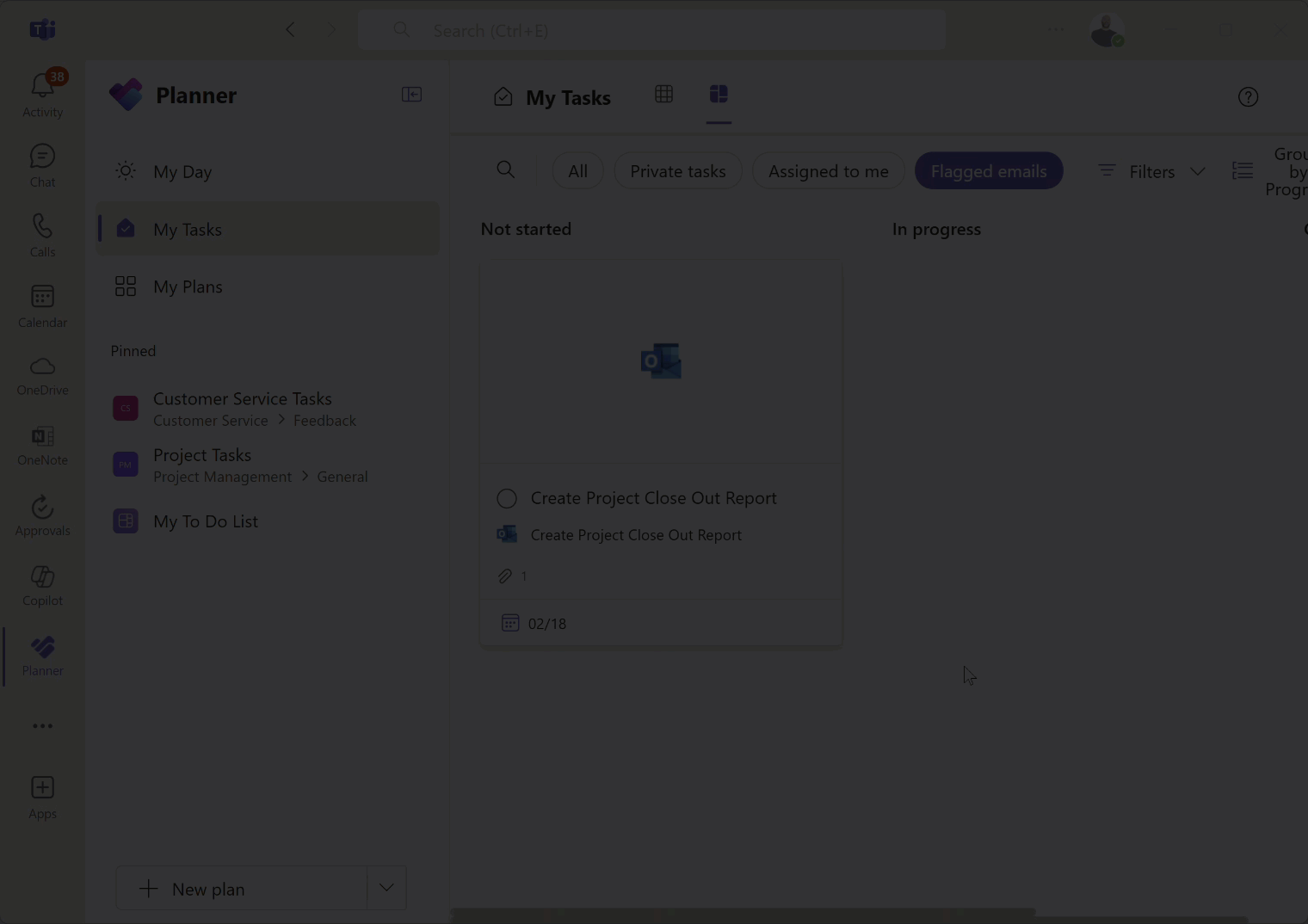This screenshot has height=924, width=1308.
Task: Click the Outlook icon on task card
Action: click(661, 361)
